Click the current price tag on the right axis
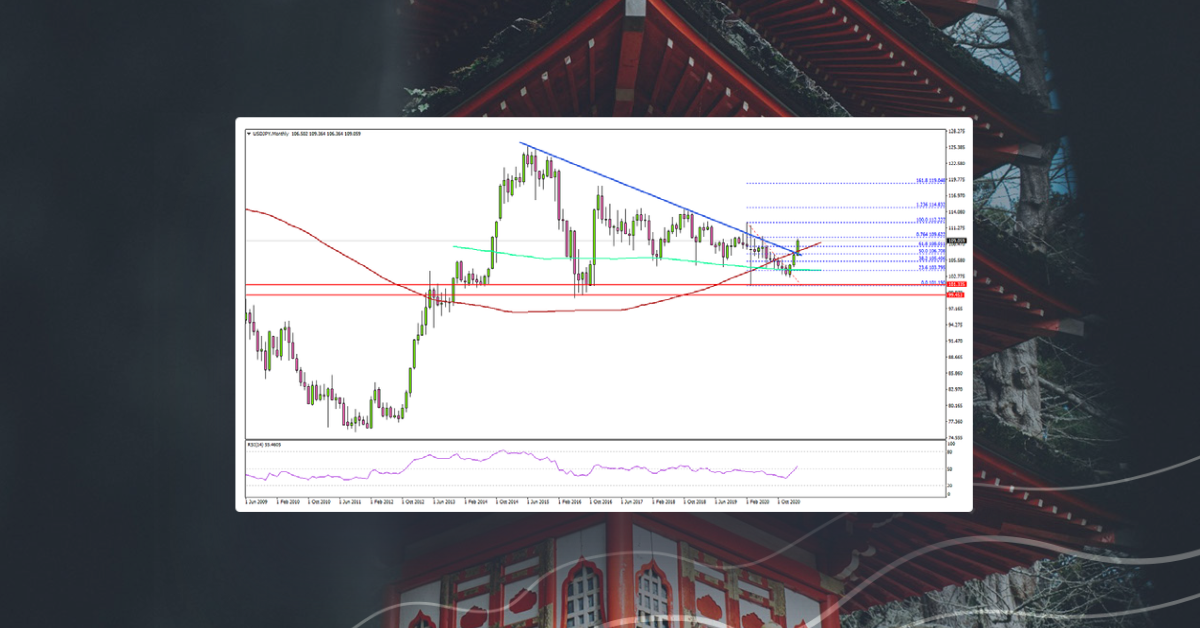 950,240
